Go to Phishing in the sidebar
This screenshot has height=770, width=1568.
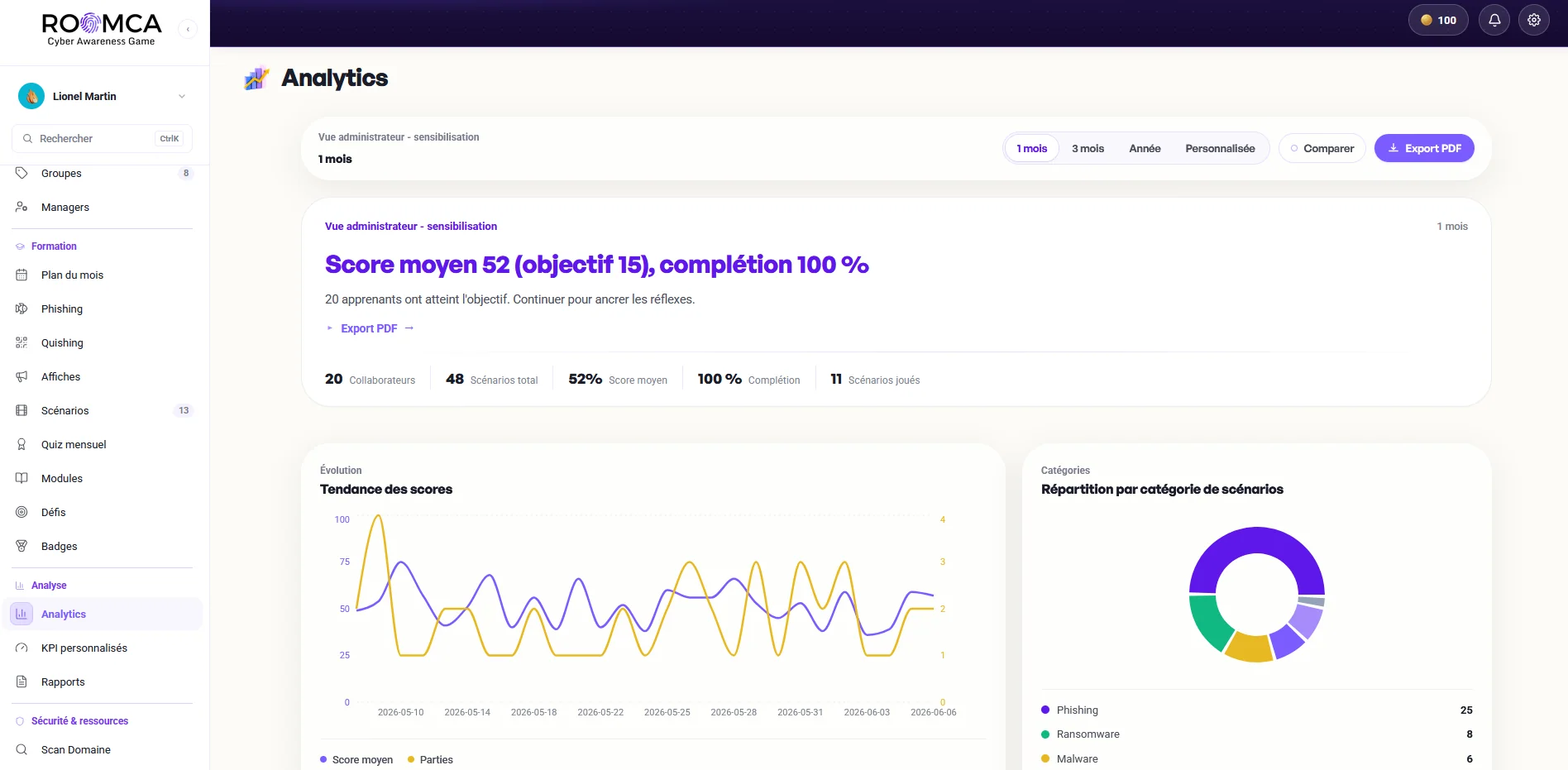[102, 308]
